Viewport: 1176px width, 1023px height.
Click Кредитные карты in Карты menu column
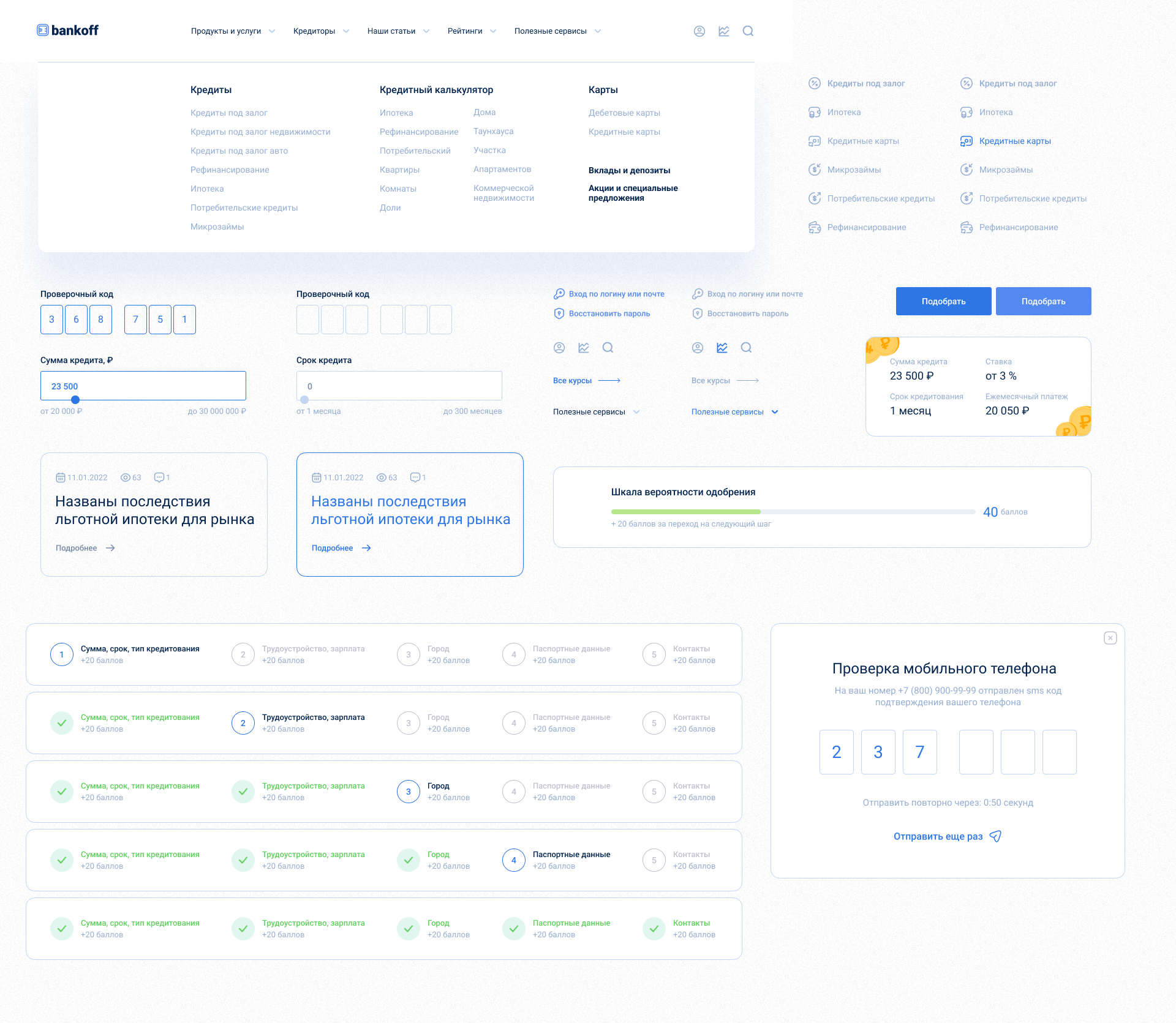tap(624, 132)
